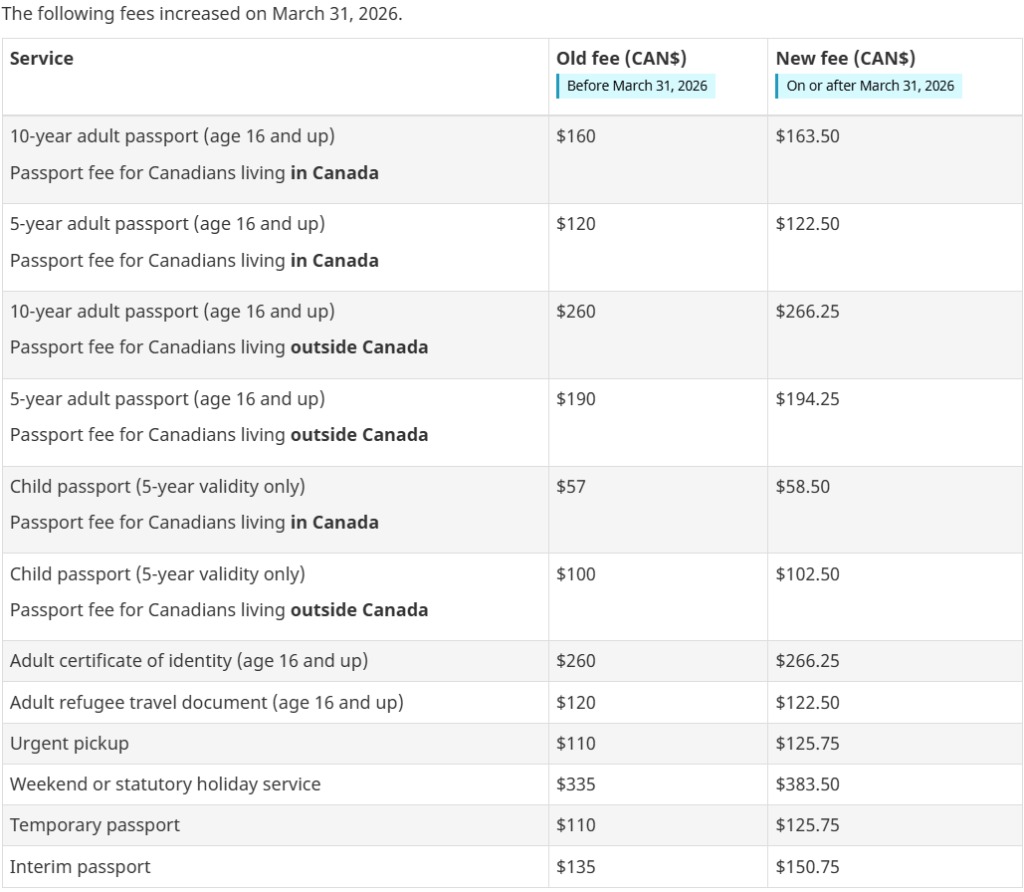Click the "Interim passport" service label
Image resolution: width=1024 pixels, height=892 pixels.
pyautogui.click(x=80, y=867)
